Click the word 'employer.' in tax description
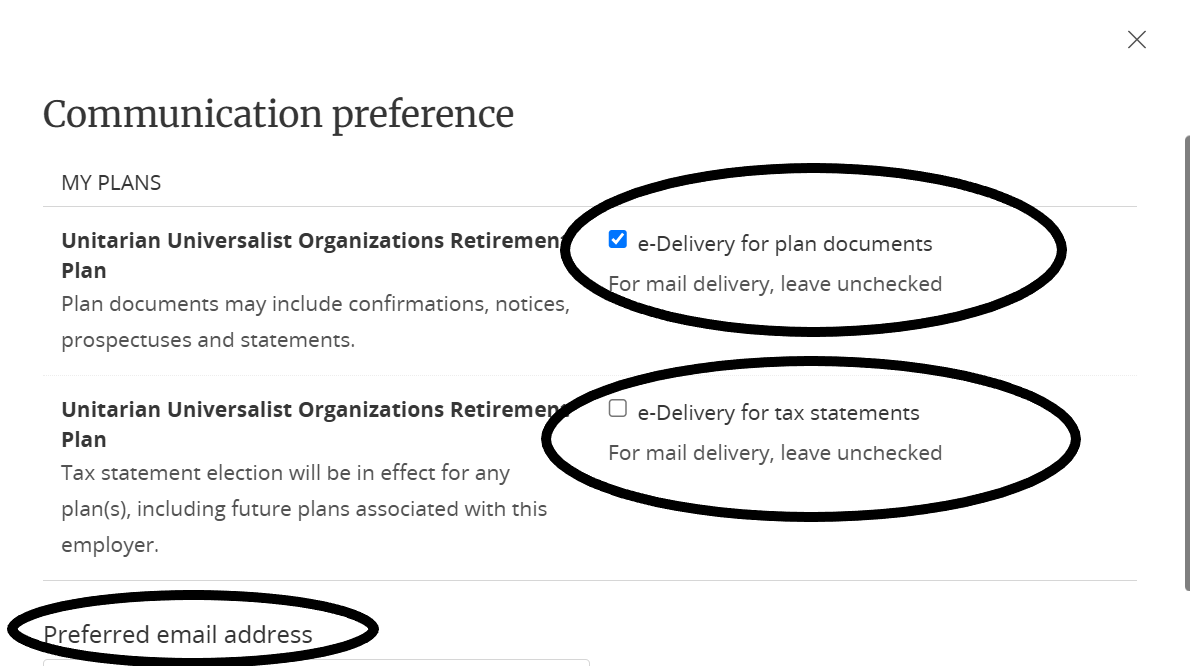 [x=110, y=545]
